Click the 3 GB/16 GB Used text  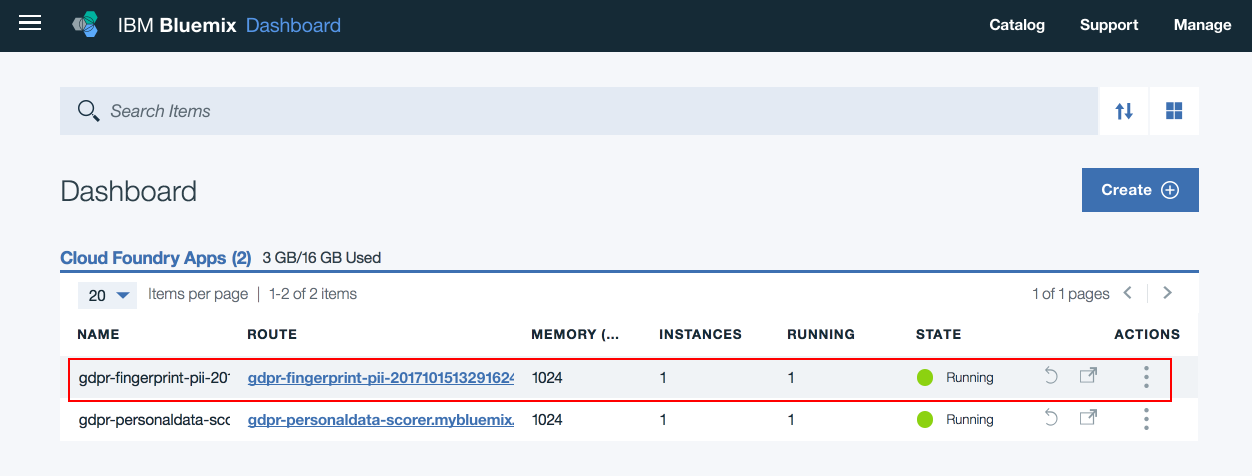(321, 258)
